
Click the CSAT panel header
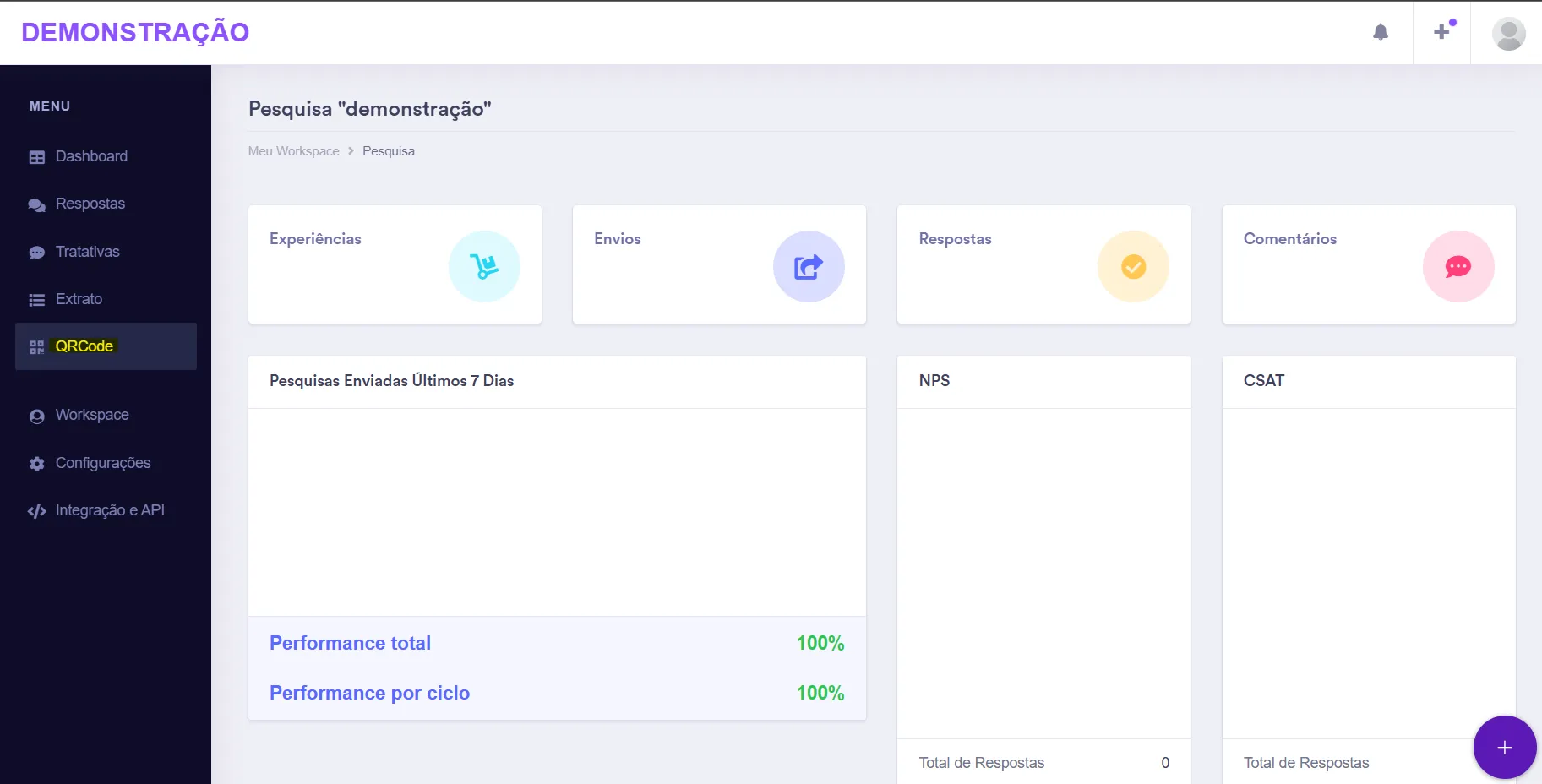tap(1264, 381)
